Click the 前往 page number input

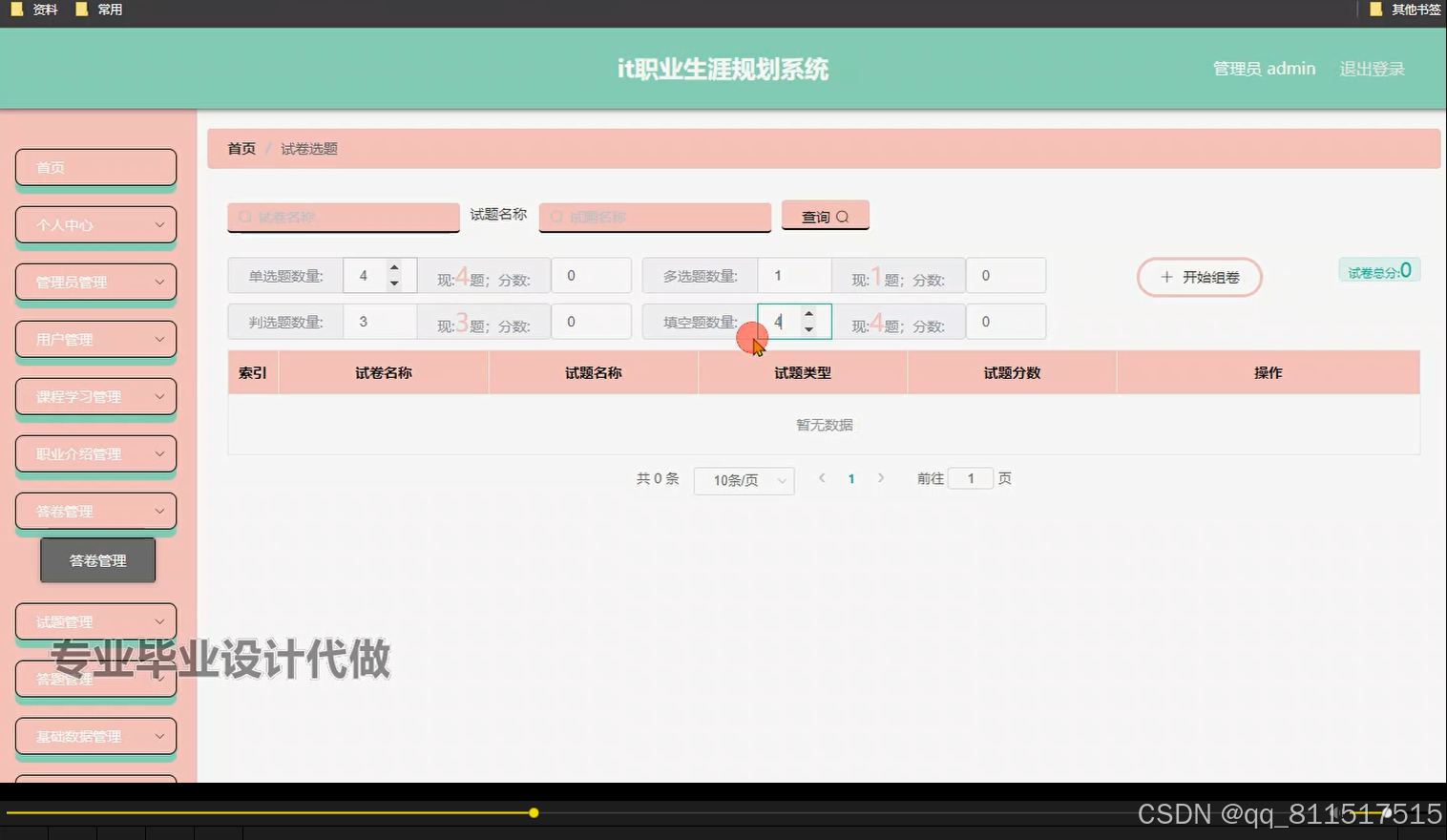971,477
